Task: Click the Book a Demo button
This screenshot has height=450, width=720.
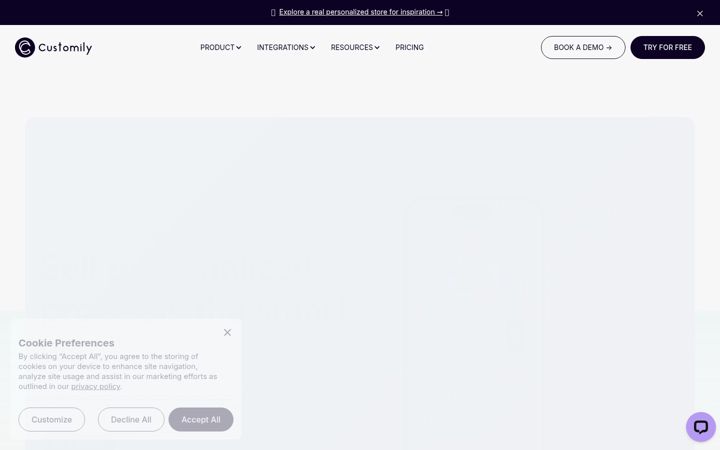Action: click(x=583, y=47)
